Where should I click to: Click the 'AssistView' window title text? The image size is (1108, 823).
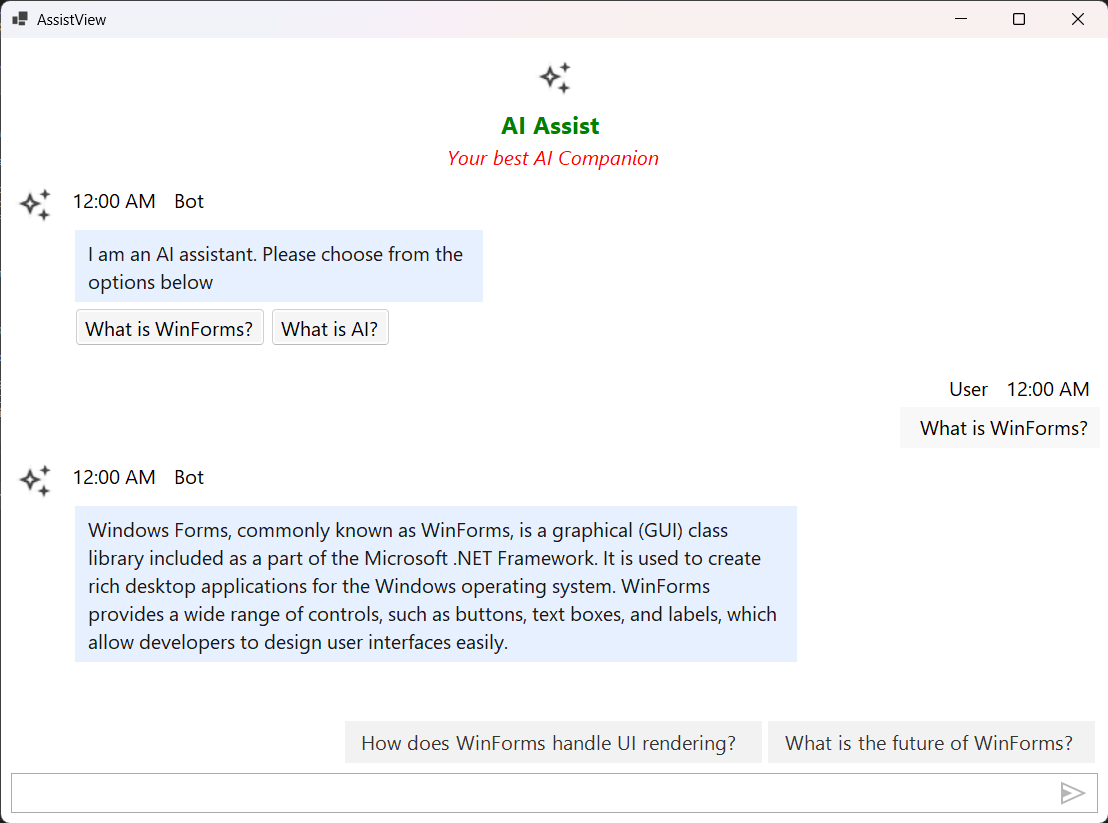[71, 20]
